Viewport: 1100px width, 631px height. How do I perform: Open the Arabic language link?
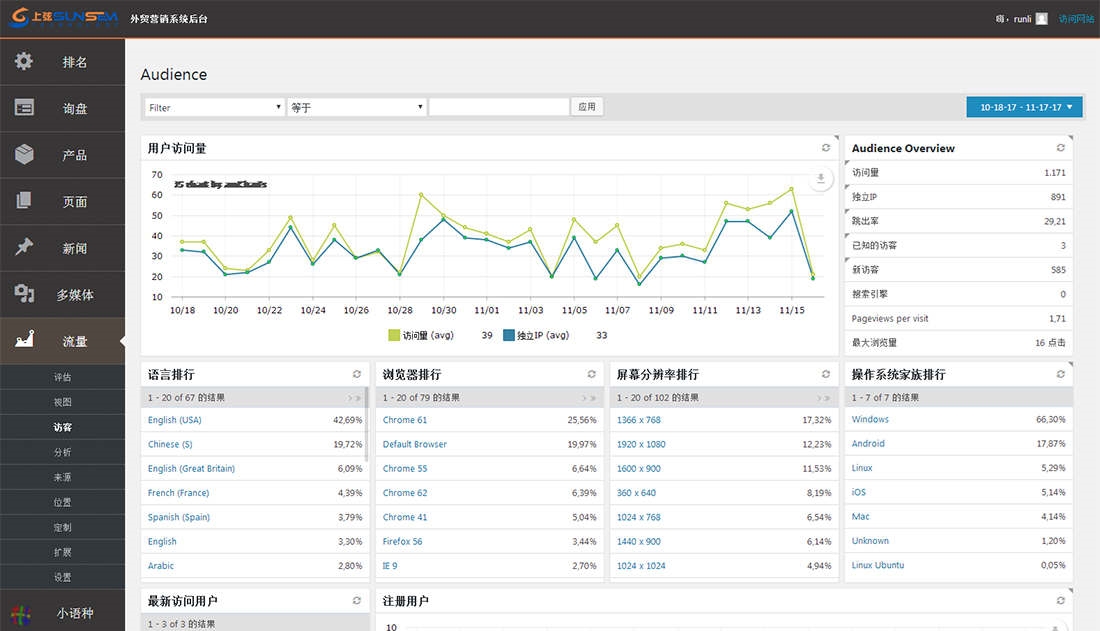pos(161,566)
